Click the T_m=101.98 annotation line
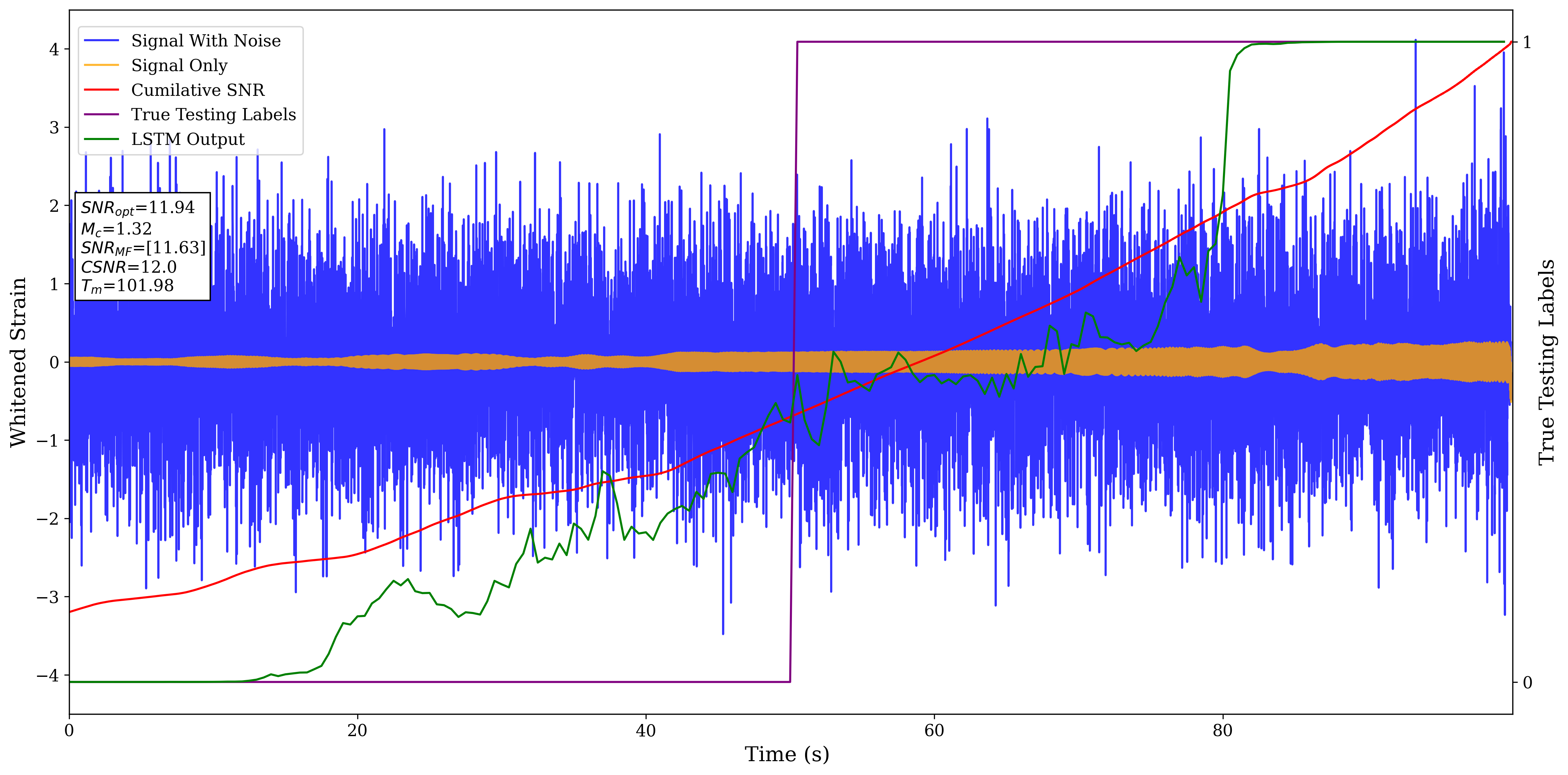The image size is (1568, 775). [127, 286]
